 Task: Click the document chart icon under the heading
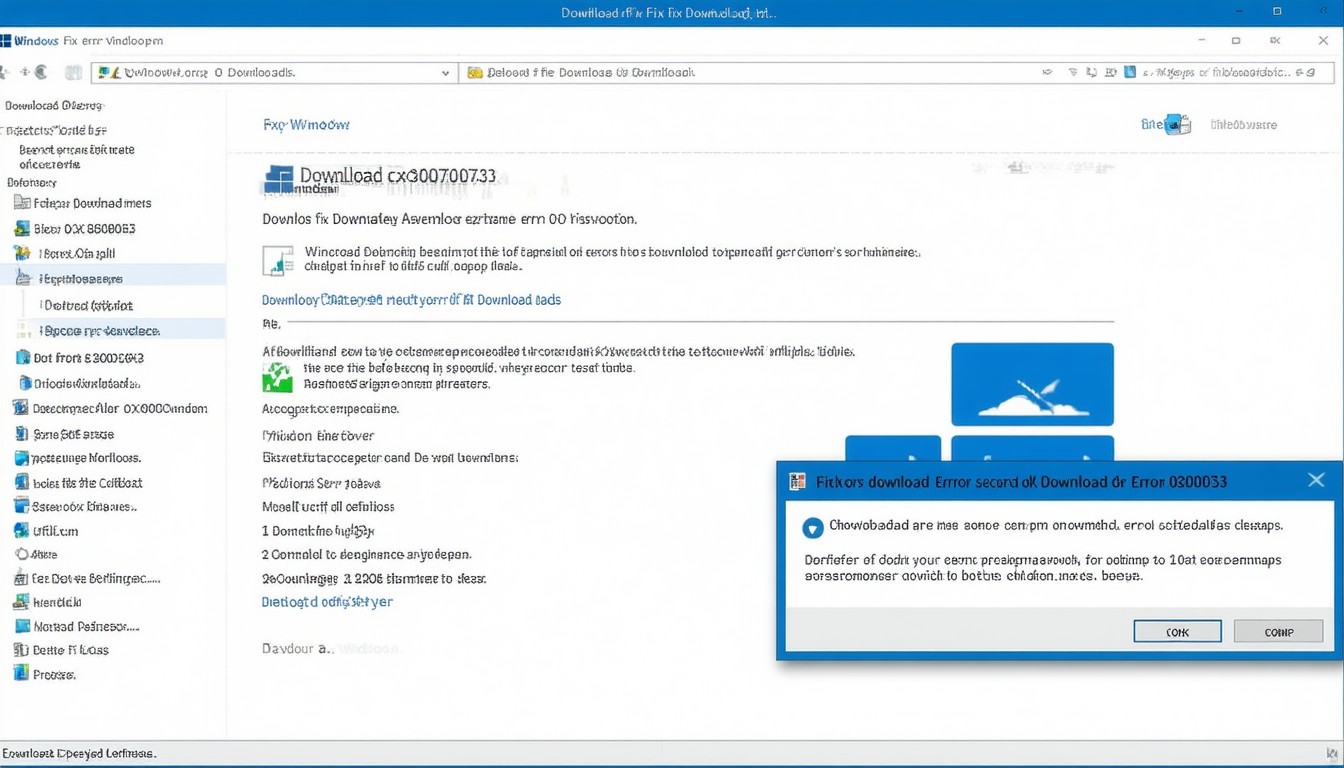click(x=277, y=260)
